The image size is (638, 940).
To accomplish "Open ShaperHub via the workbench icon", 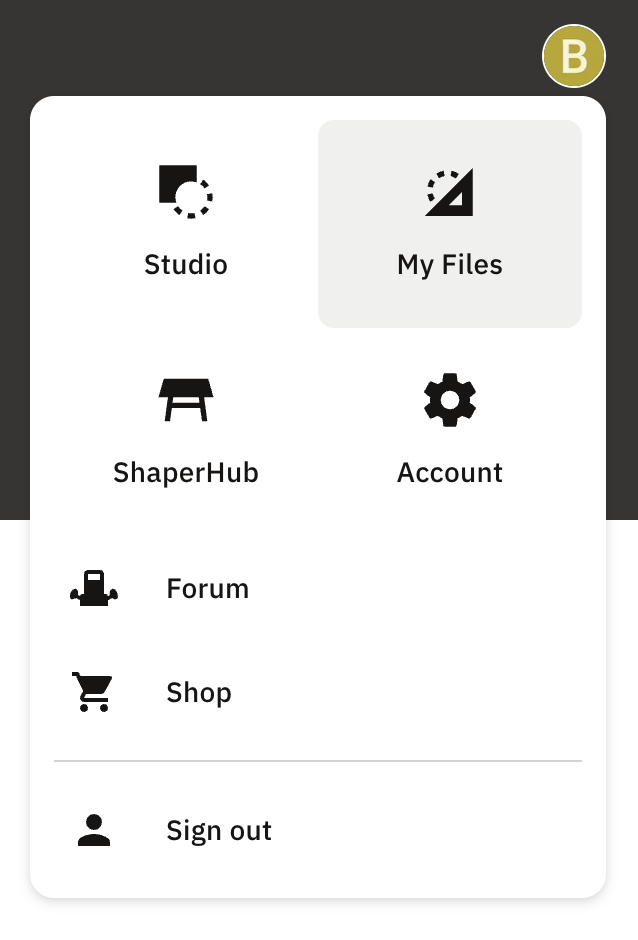I will (185, 398).
